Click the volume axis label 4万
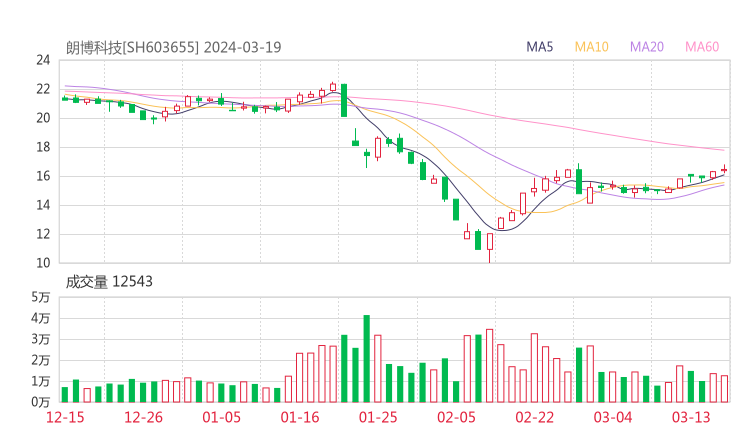This screenshot has height=440, width=740. [41, 318]
